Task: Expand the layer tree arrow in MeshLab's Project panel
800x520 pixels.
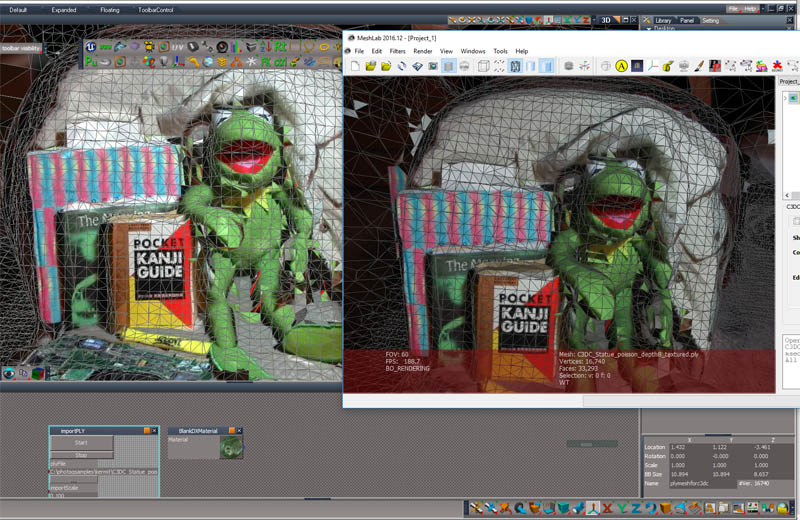Action: coord(785,97)
